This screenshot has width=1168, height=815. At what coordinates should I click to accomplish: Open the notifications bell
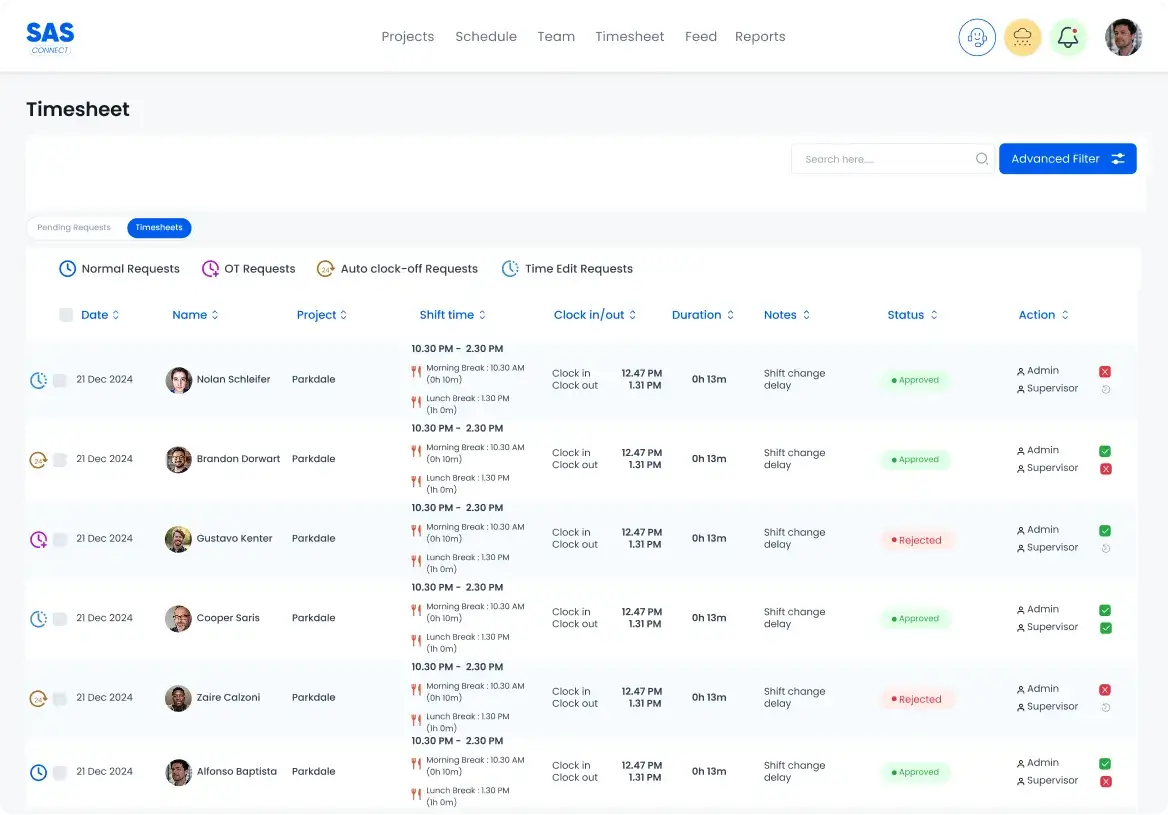tap(1068, 37)
